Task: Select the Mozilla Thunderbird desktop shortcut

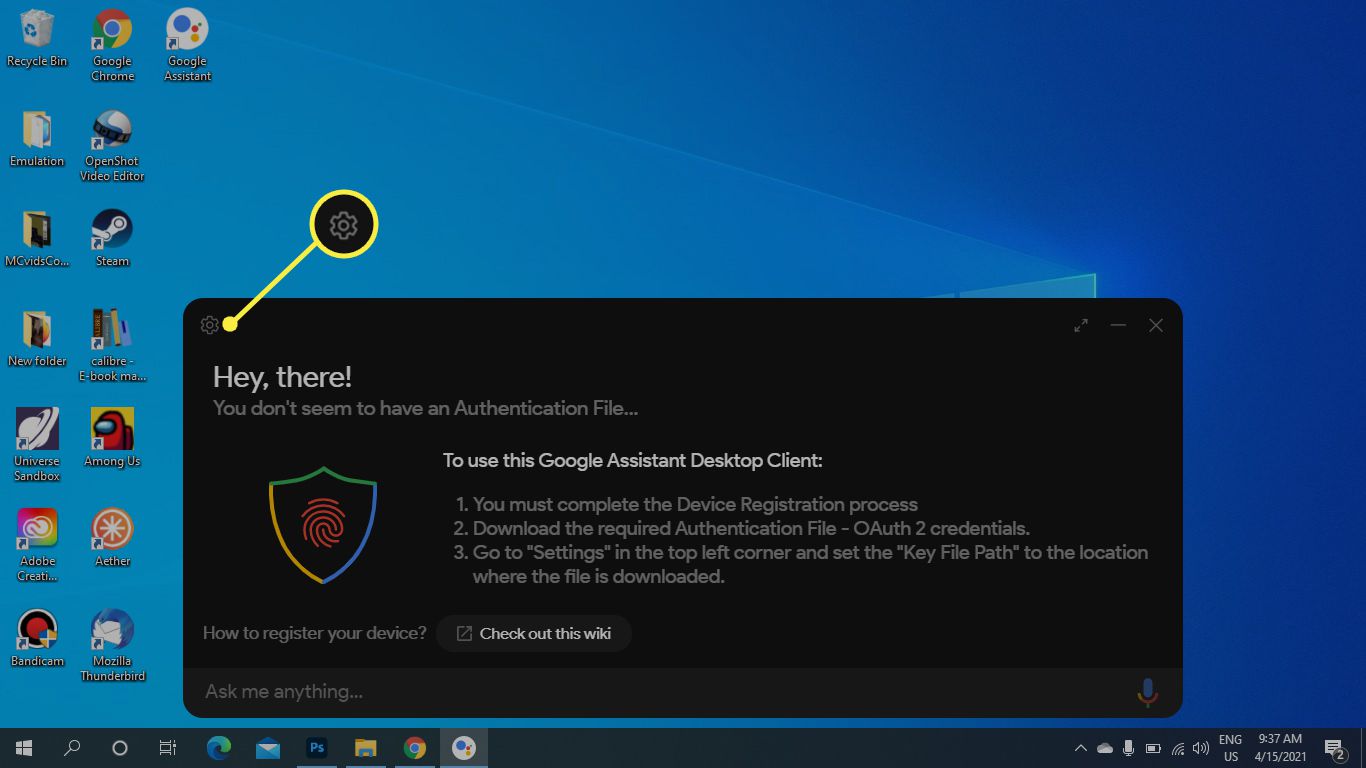Action: click(112, 646)
